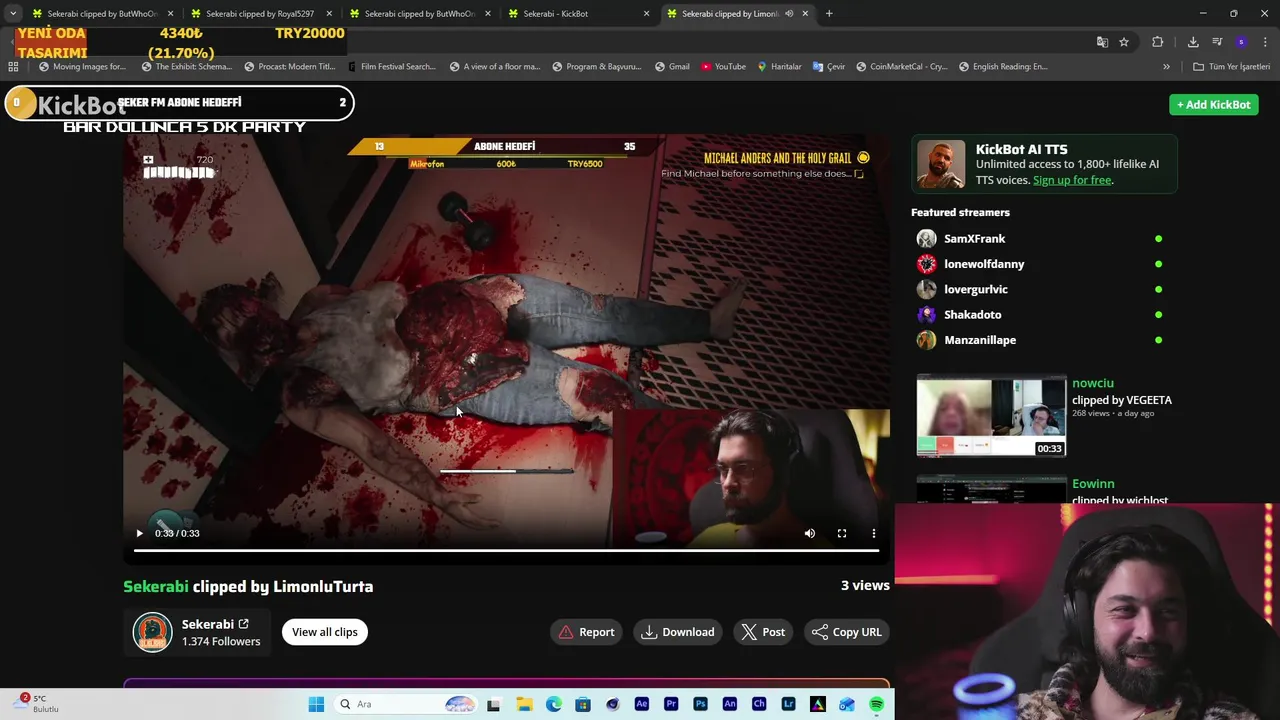Close the Royal5297 clip tab

pyautogui.click(x=329, y=14)
